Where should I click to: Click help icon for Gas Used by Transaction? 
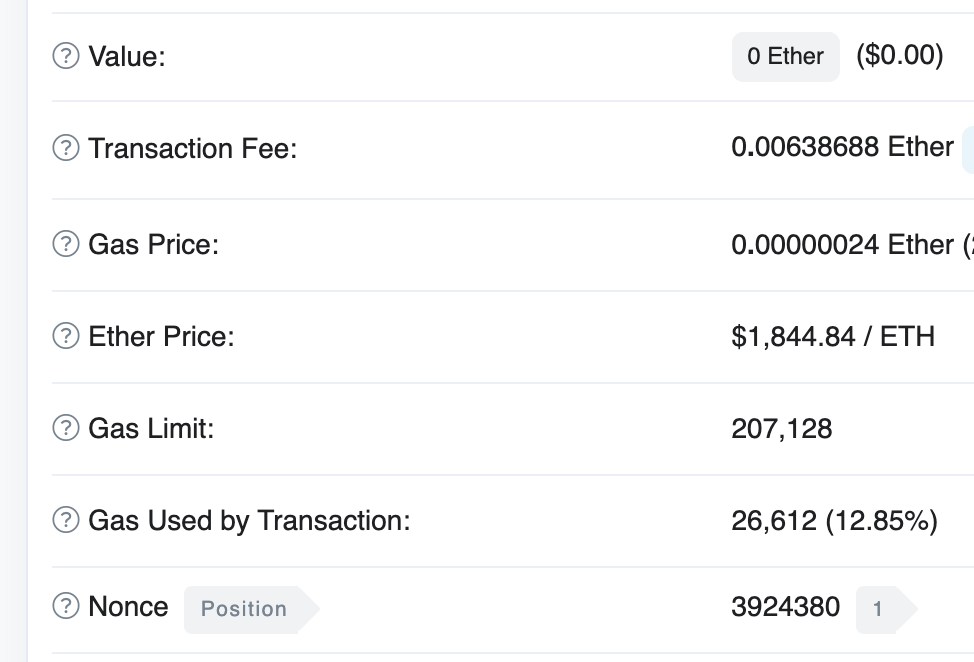(x=66, y=520)
